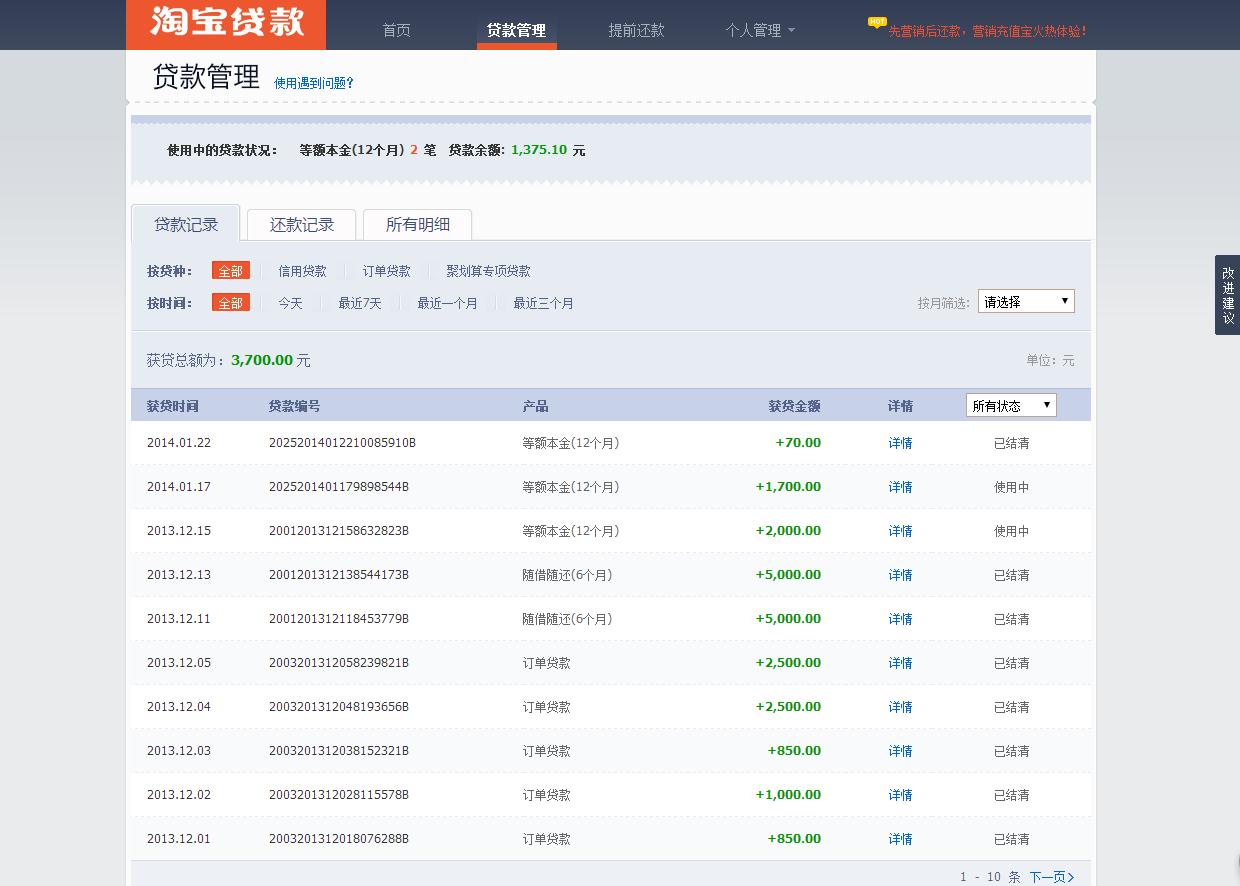Open 提前还款 navigation item
This screenshot has height=886, width=1240.
click(636, 30)
